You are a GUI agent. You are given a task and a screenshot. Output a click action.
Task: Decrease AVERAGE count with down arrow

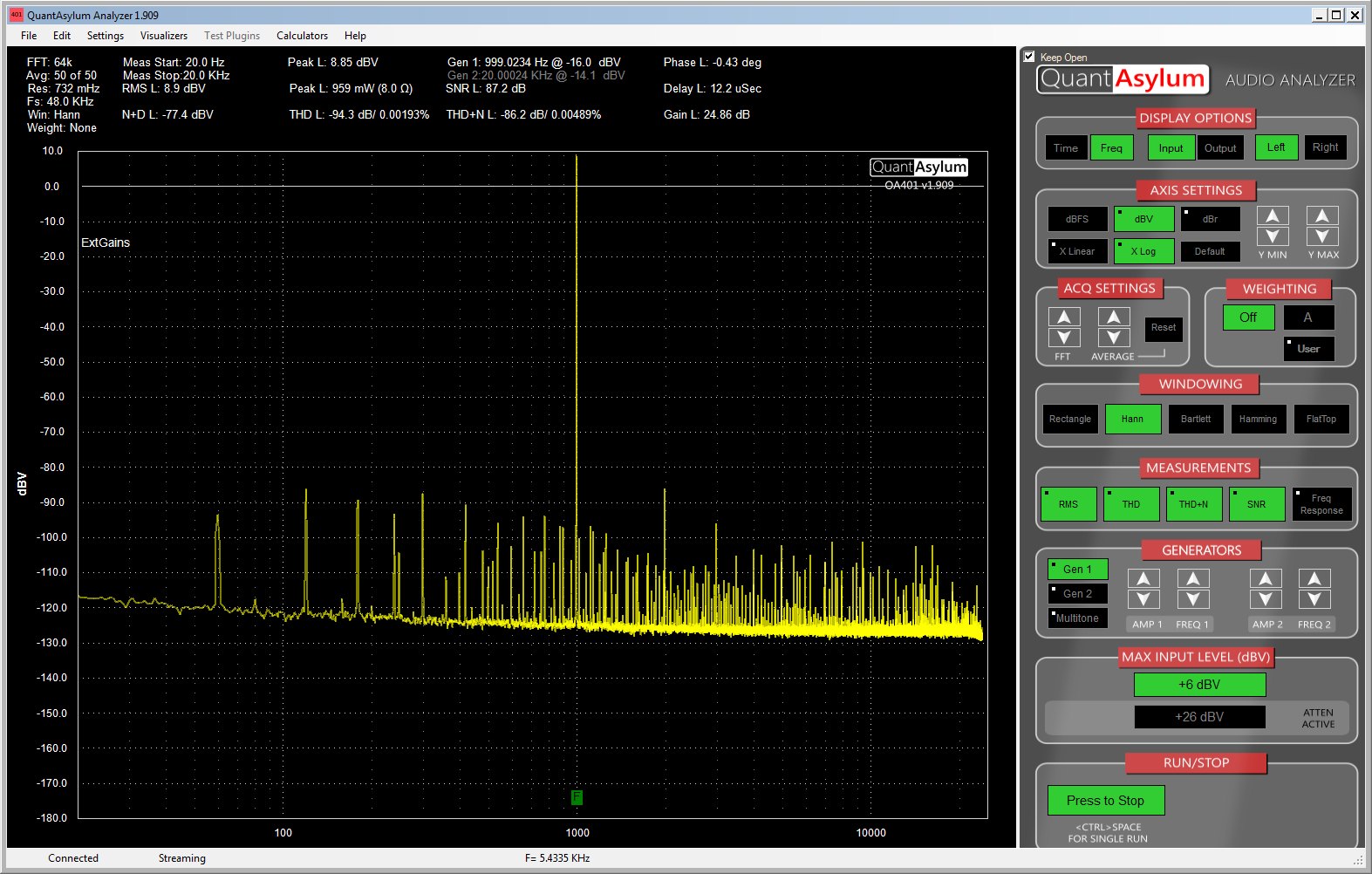[1114, 338]
